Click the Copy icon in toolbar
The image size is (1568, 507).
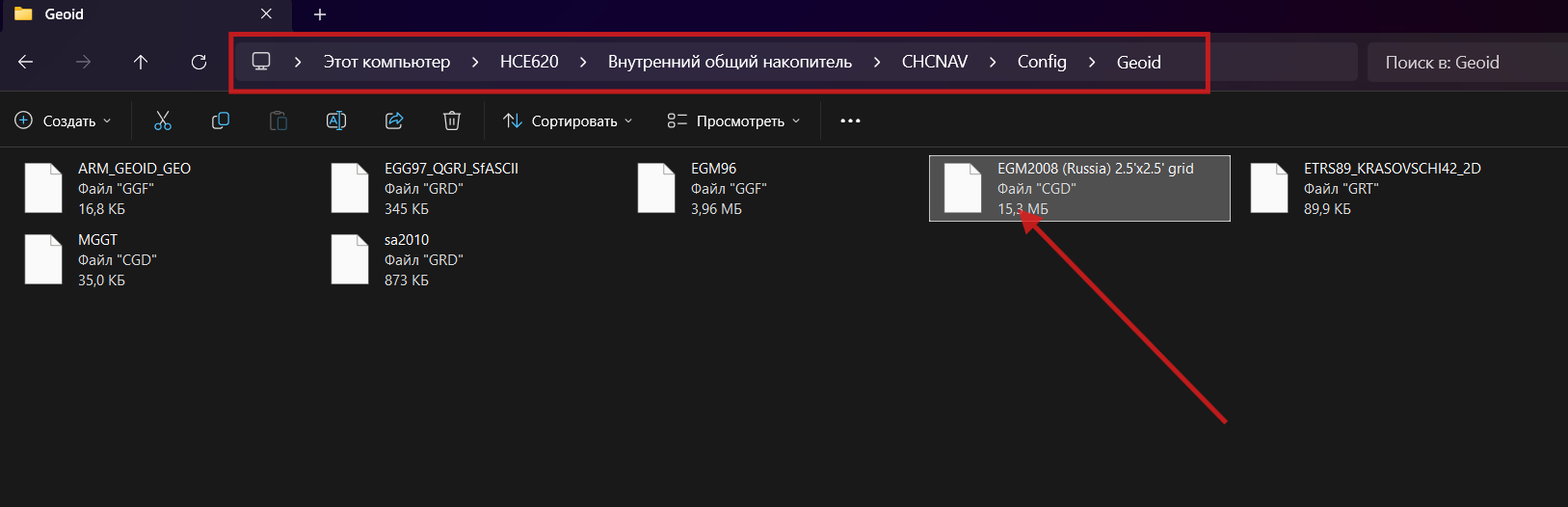coord(221,120)
